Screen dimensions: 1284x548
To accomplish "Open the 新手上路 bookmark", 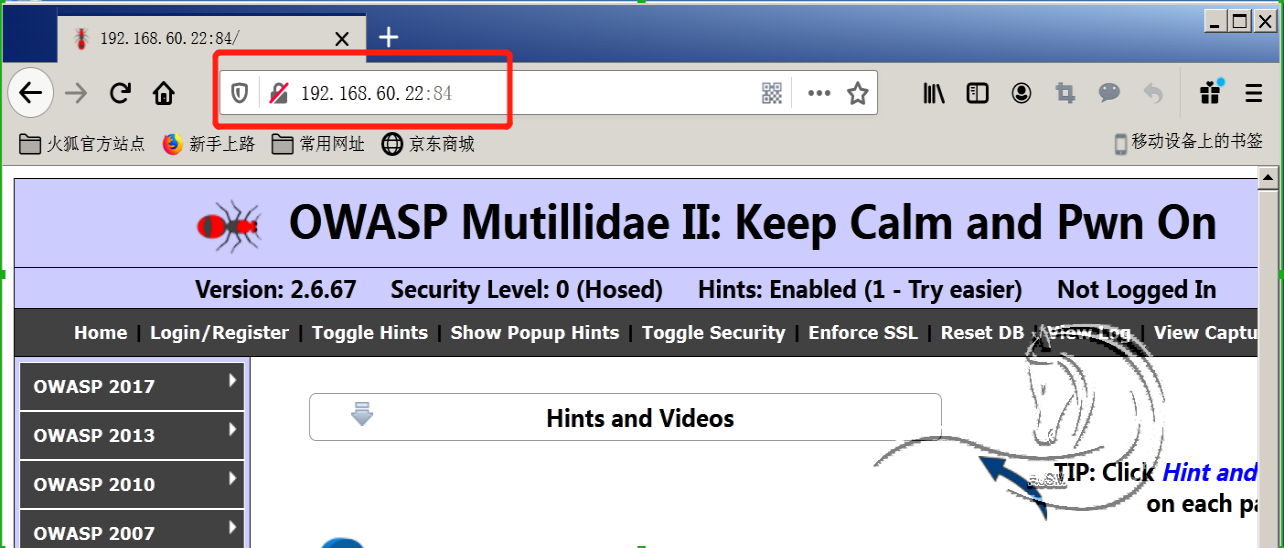I will 209,144.
